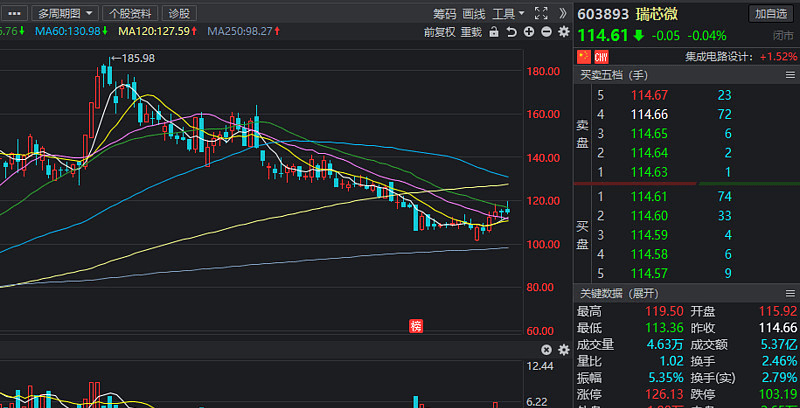Click the double-chevron collapse panel icon
Image resolution: width=800 pixels, height=408 pixels.
[x=562, y=13]
